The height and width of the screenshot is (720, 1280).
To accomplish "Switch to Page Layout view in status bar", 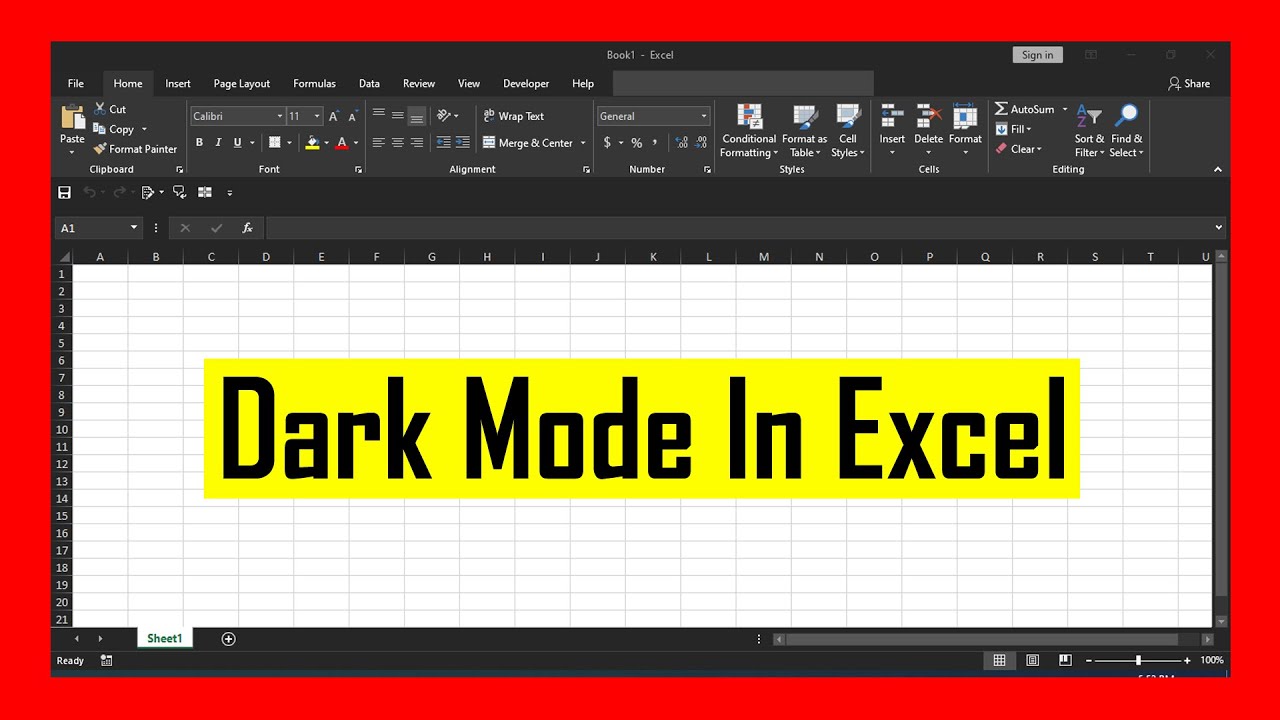I will (x=1032, y=660).
